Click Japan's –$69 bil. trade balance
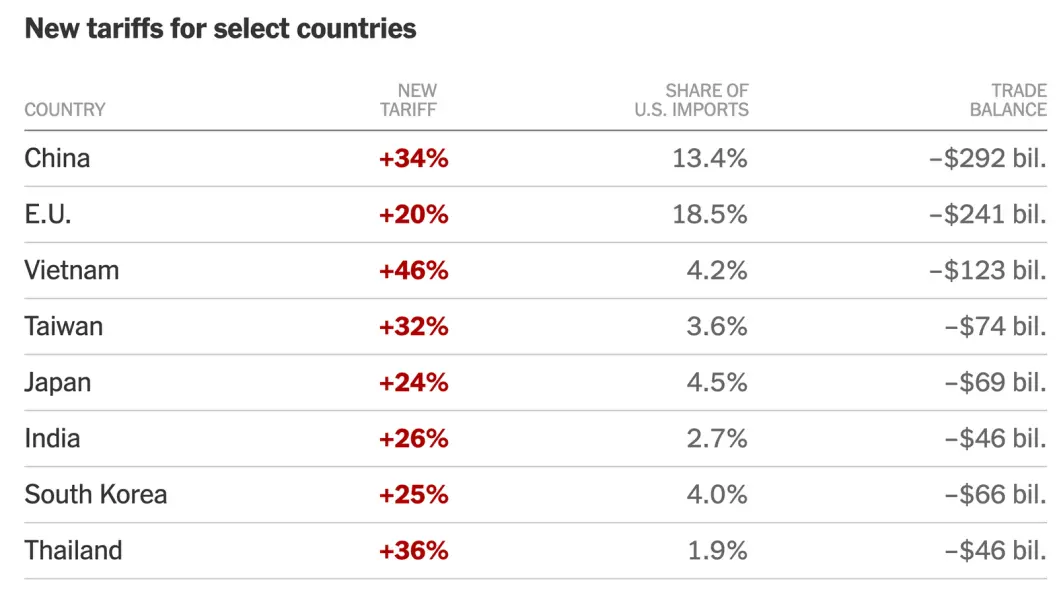1056x594 pixels. (x=995, y=383)
